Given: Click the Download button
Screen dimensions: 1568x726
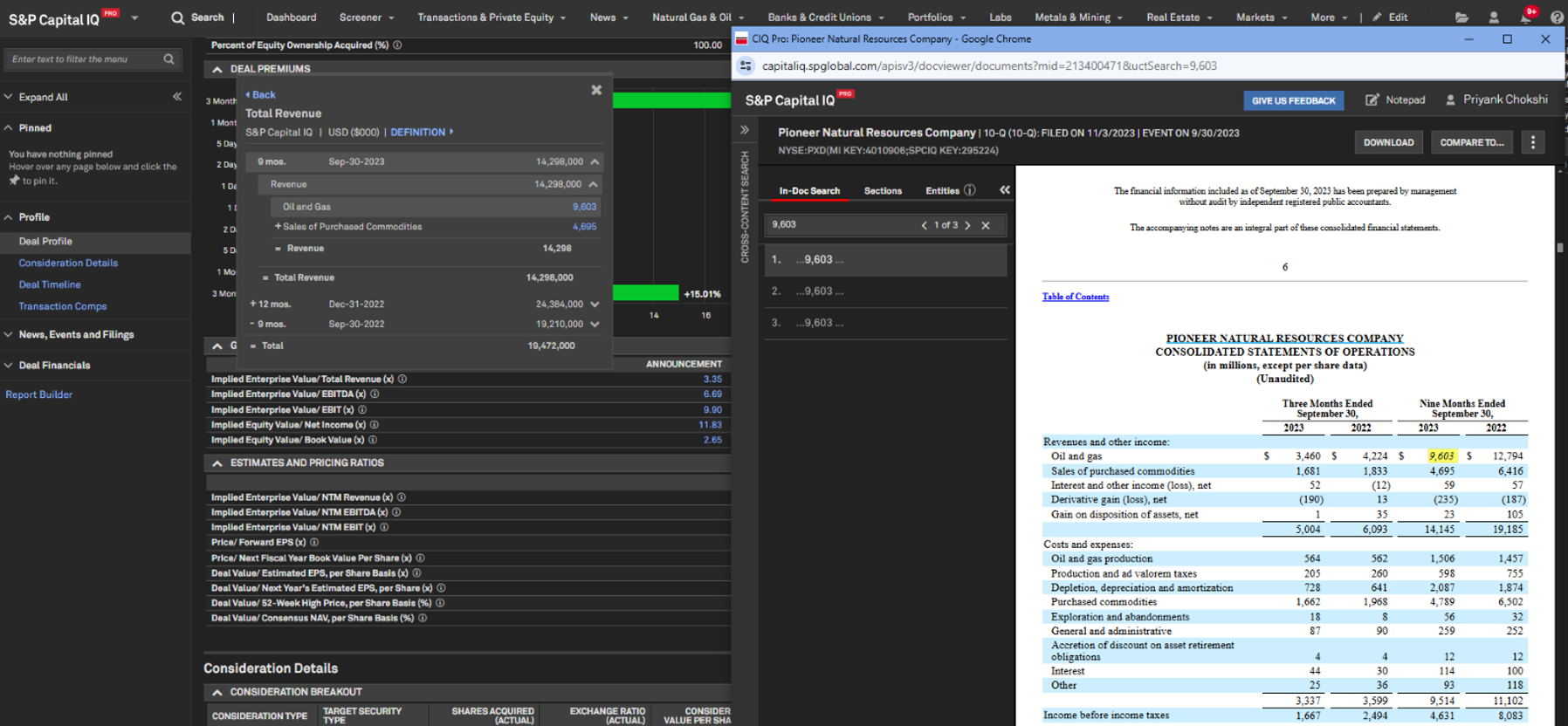Looking at the screenshot, I should coord(1388,142).
